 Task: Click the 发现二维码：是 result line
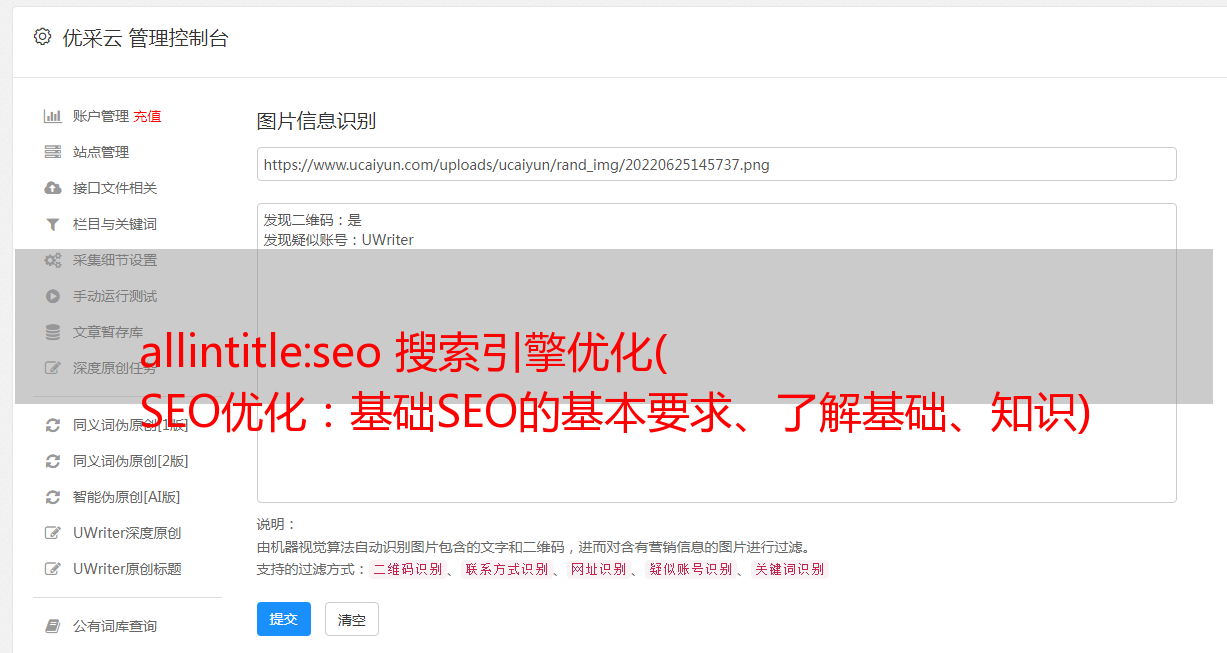coord(313,220)
